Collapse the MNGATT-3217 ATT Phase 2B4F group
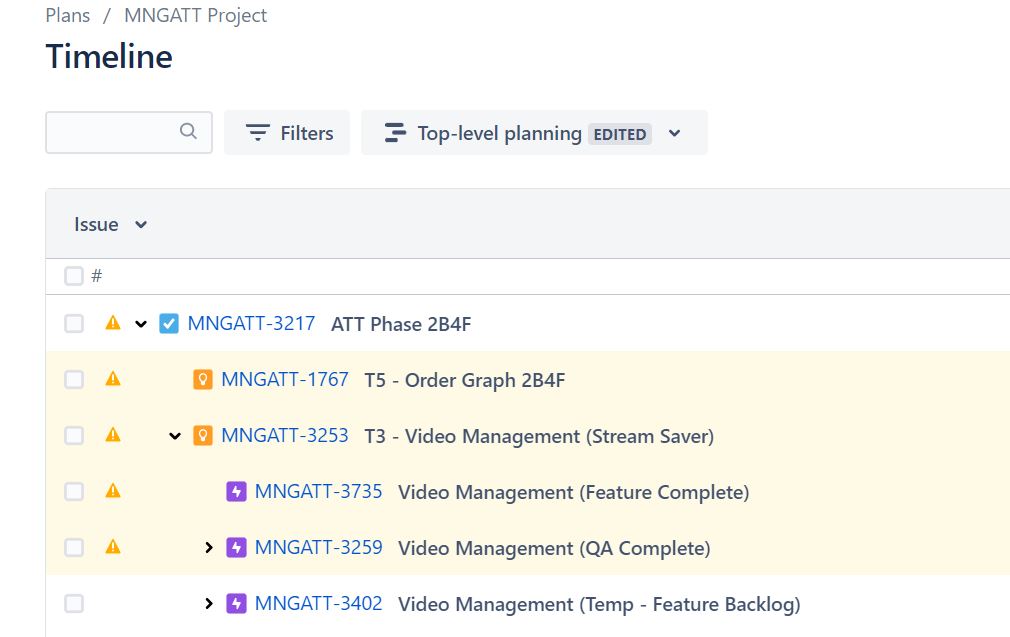This screenshot has height=637, width=1010. pos(141,323)
